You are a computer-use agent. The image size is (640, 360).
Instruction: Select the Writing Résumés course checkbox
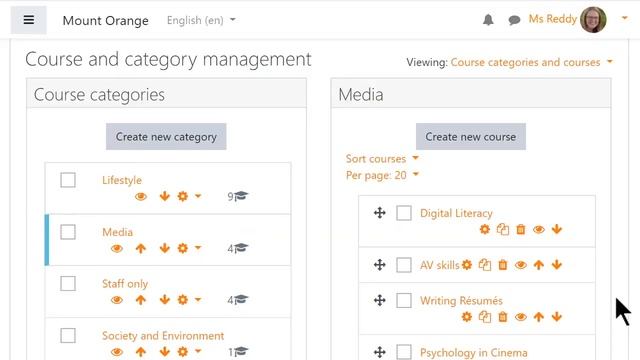tap(404, 300)
